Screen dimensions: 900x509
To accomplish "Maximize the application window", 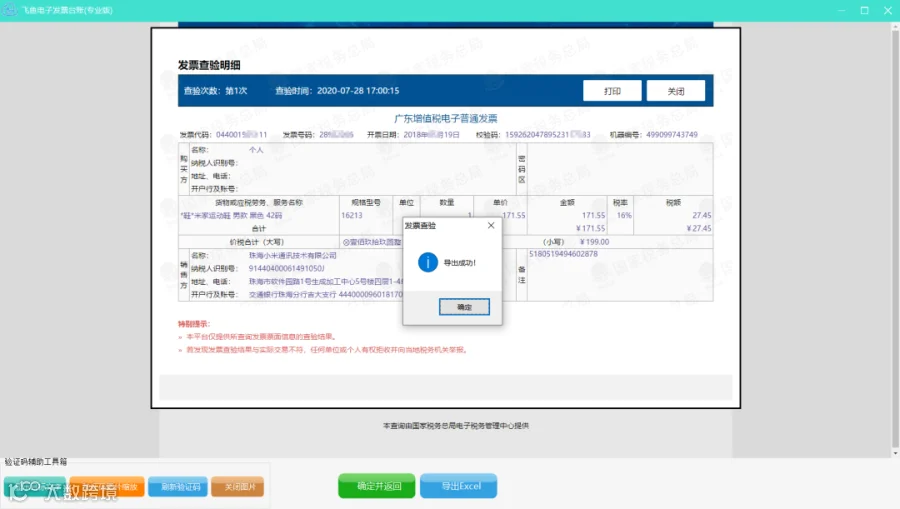I will 864,10.
